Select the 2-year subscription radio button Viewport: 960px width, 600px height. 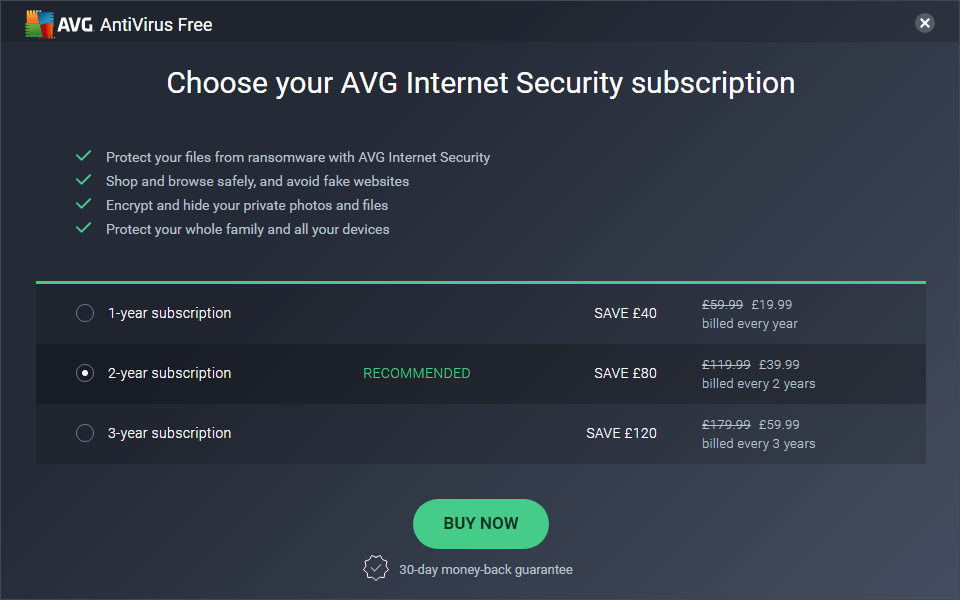[x=85, y=373]
